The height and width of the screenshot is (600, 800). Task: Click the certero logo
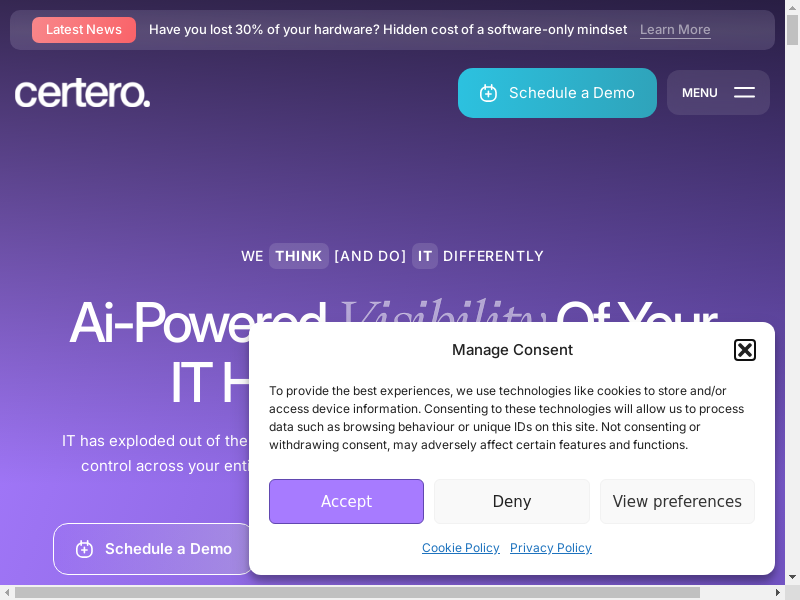[x=82, y=93]
